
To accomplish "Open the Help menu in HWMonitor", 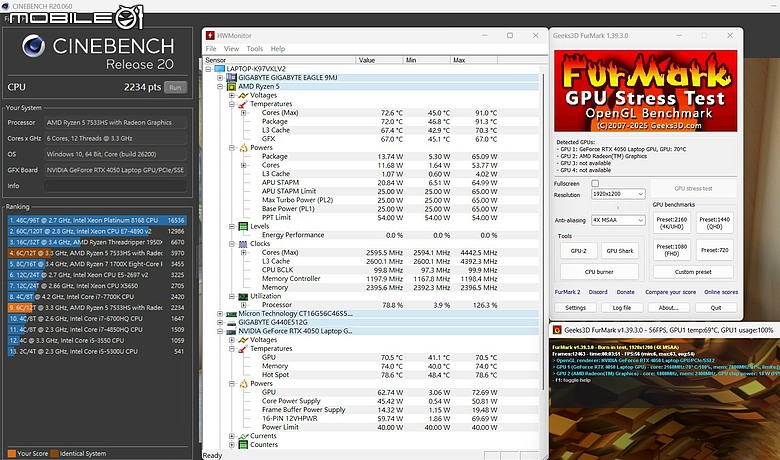I will [x=278, y=49].
